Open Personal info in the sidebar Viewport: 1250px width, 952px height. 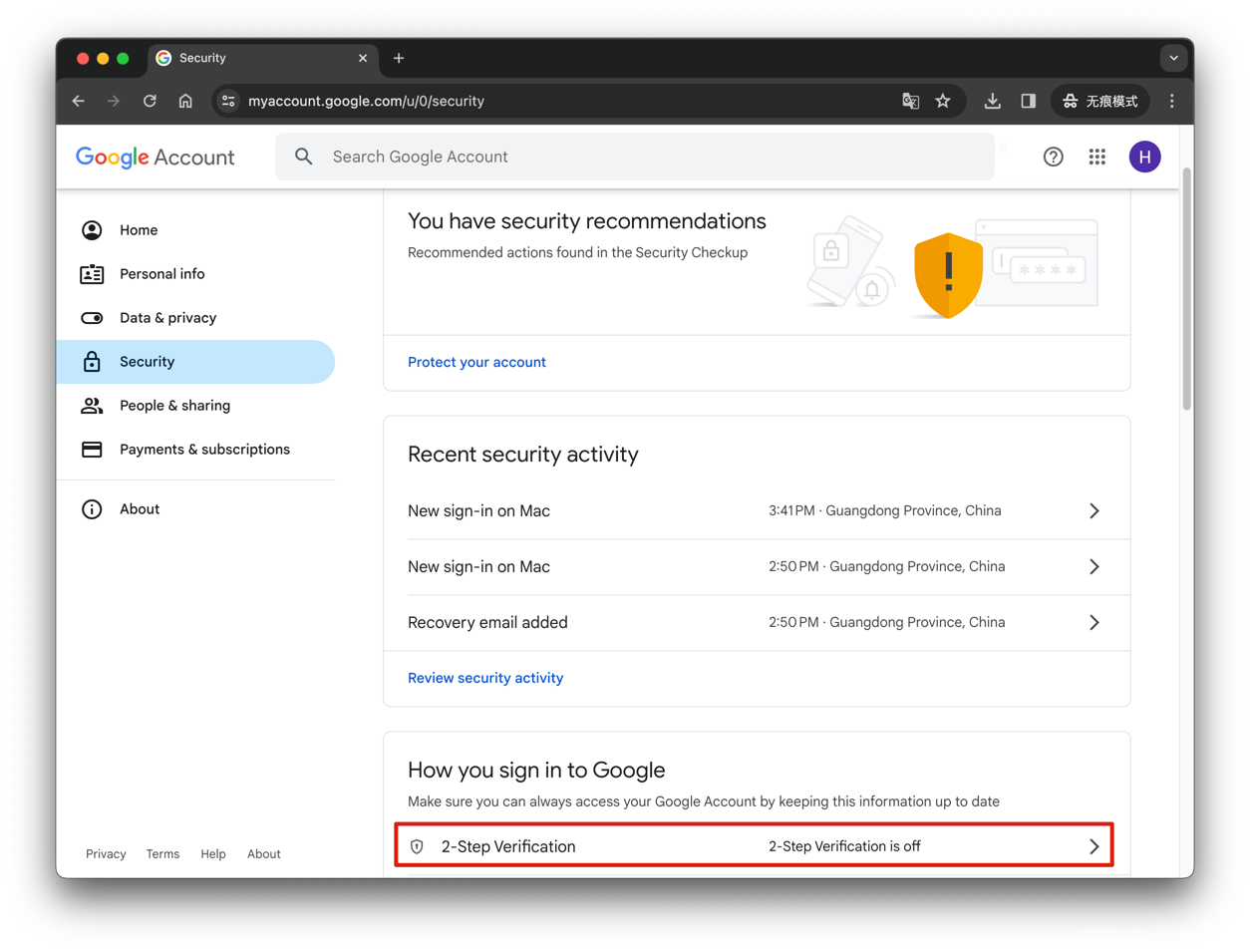(195, 274)
